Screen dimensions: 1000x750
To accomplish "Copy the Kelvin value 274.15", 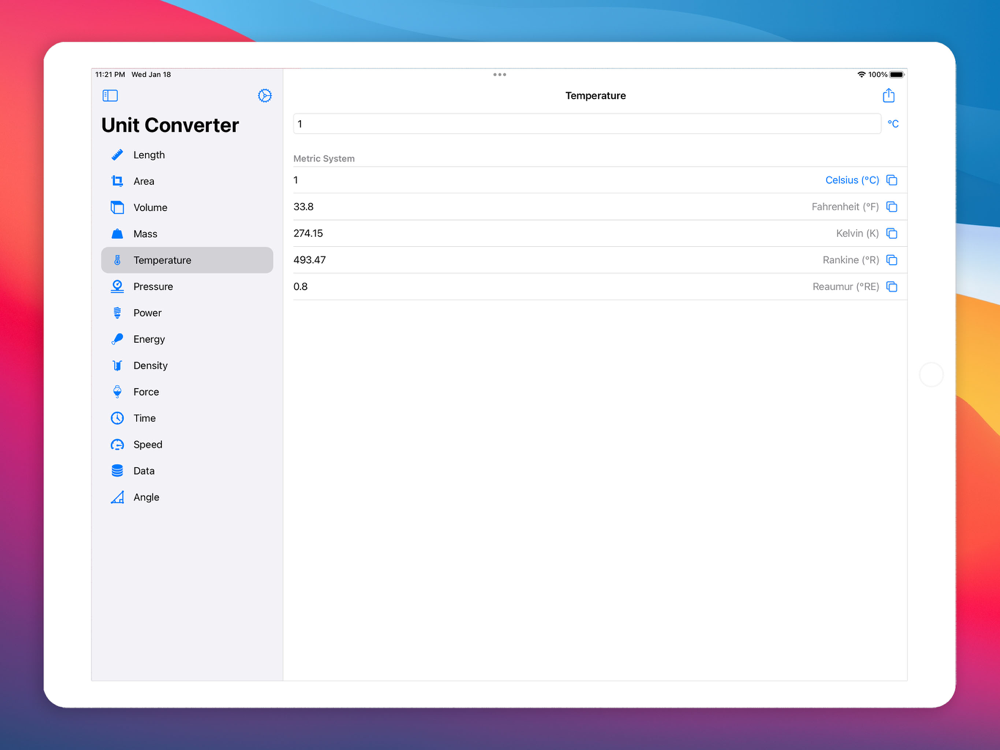I will 892,233.
